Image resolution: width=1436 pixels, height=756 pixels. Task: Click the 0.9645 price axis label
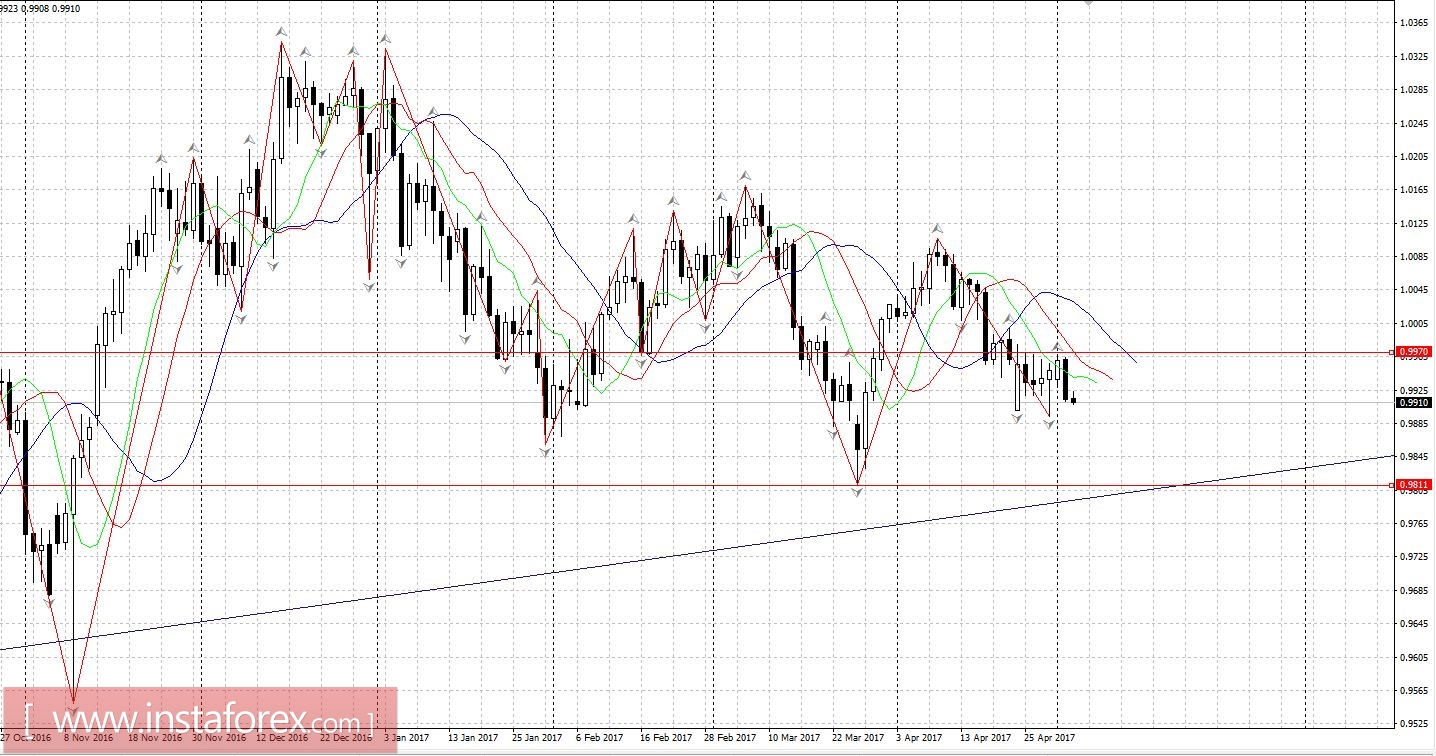pyautogui.click(x=1414, y=624)
